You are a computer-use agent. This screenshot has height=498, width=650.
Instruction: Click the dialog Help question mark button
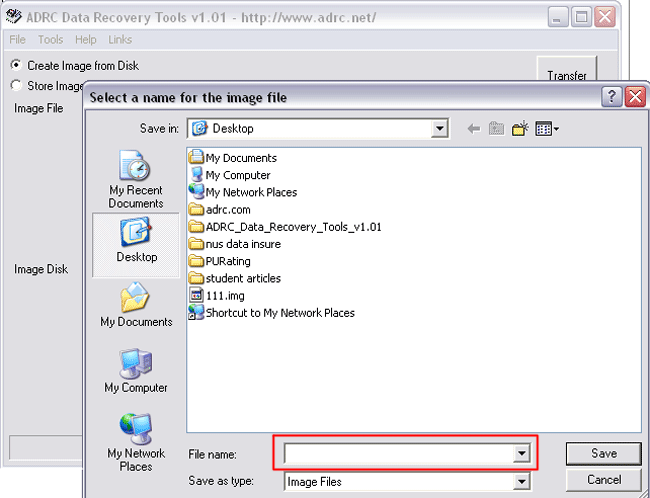tap(611, 97)
